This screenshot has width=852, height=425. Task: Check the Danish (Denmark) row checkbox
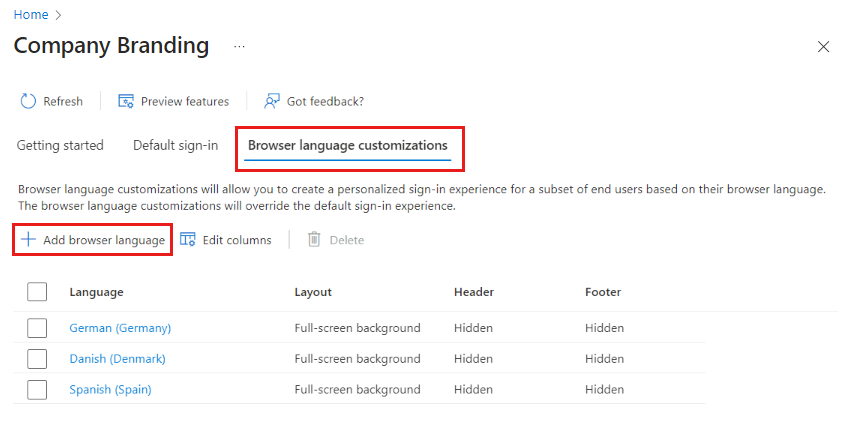(37, 359)
